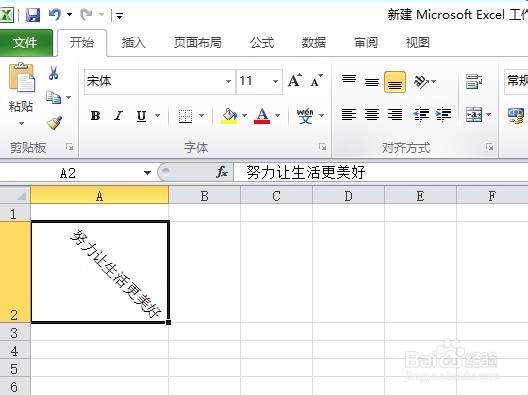Screen dimensions: 528x395
Task: Open the Name Box dropdown arrow
Action: [147, 173]
